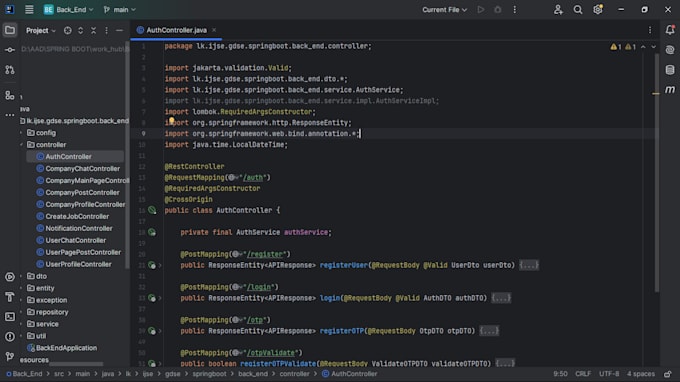This screenshot has width=680, height=382.
Task: Open the main hamburger menu
Action: (x=29, y=10)
